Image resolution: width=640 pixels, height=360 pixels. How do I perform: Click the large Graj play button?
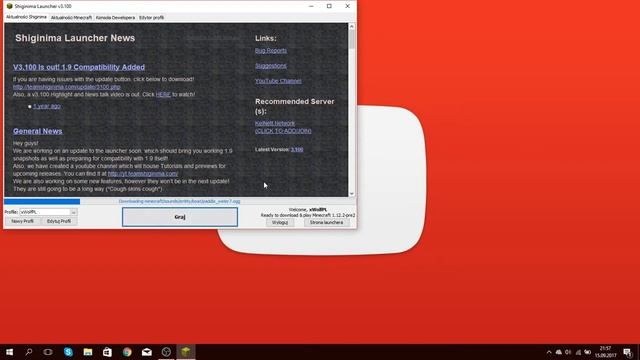click(x=180, y=217)
